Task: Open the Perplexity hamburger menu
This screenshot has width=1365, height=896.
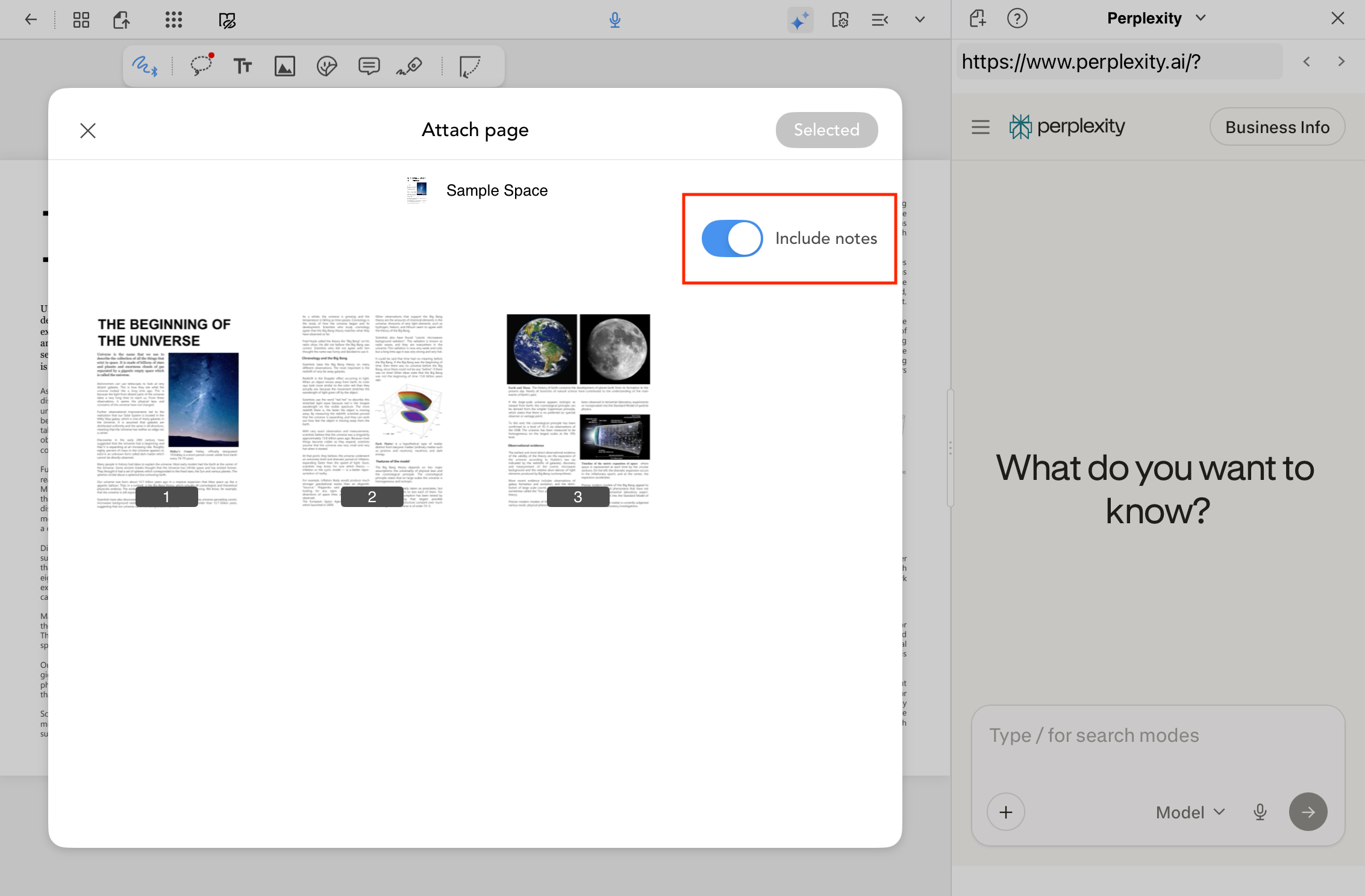Action: pyautogui.click(x=981, y=127)
